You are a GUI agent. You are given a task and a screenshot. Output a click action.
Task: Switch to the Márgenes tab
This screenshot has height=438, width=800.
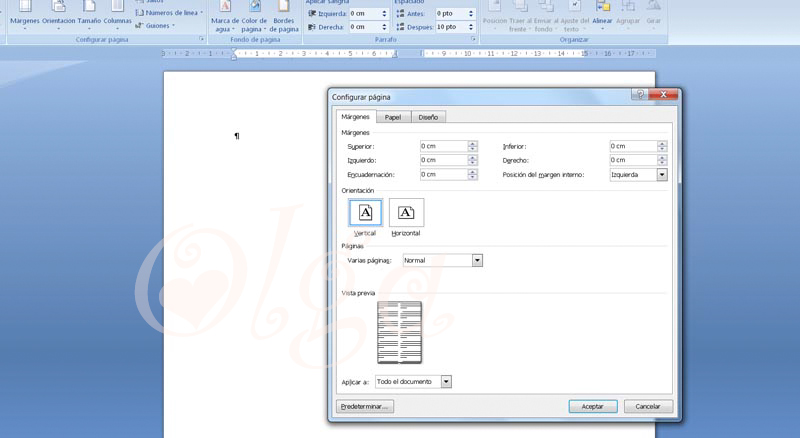[356, 116]
